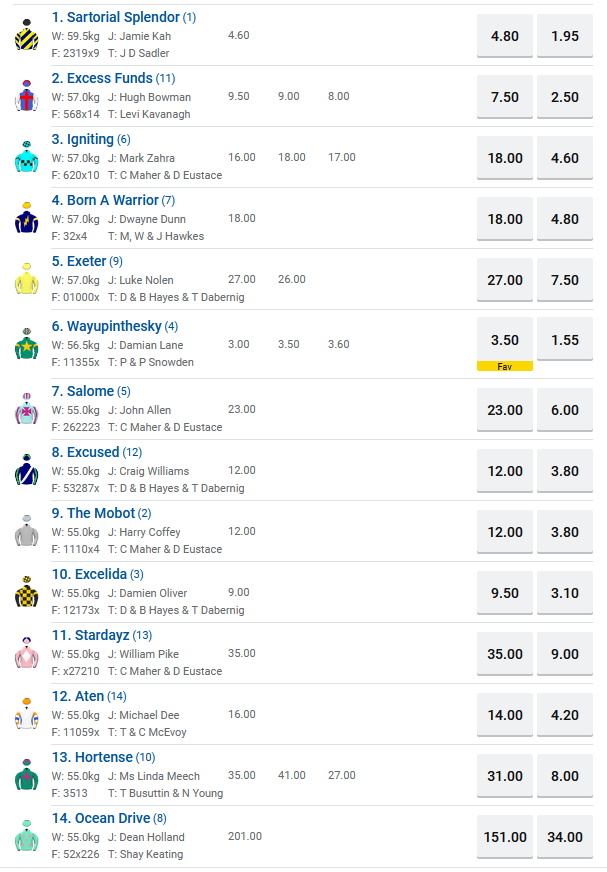Screen dimensions: 607x872
Task: Click Exeter's yellow jockey silks icon
Action: (26, 279)
